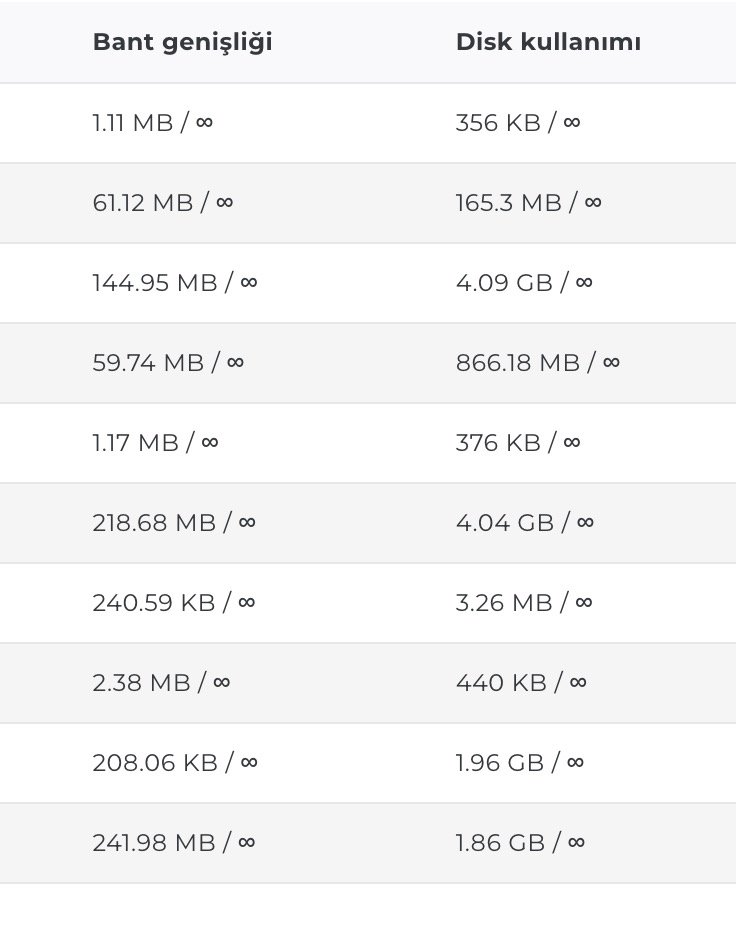Select the 3.26 MB disk usage cell
This screenshot has width=736, height=936.
[524, 603]
